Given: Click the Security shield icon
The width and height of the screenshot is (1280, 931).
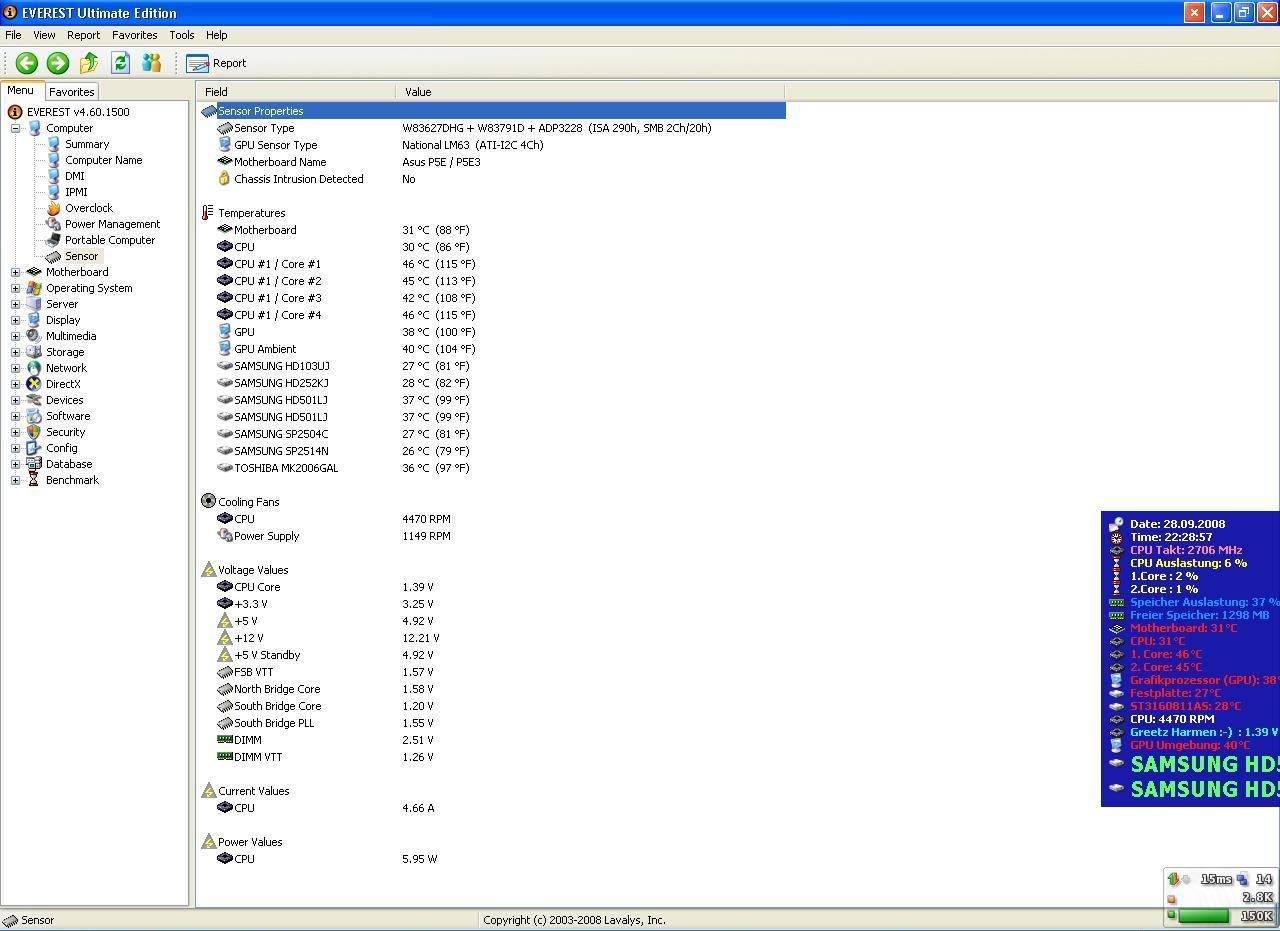Looking at the screenshot, I should 34,432.
